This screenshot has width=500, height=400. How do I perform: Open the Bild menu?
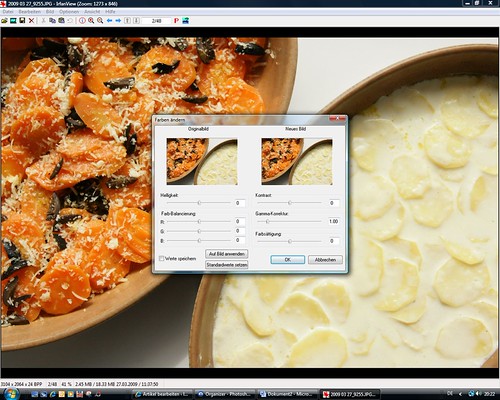50,12
